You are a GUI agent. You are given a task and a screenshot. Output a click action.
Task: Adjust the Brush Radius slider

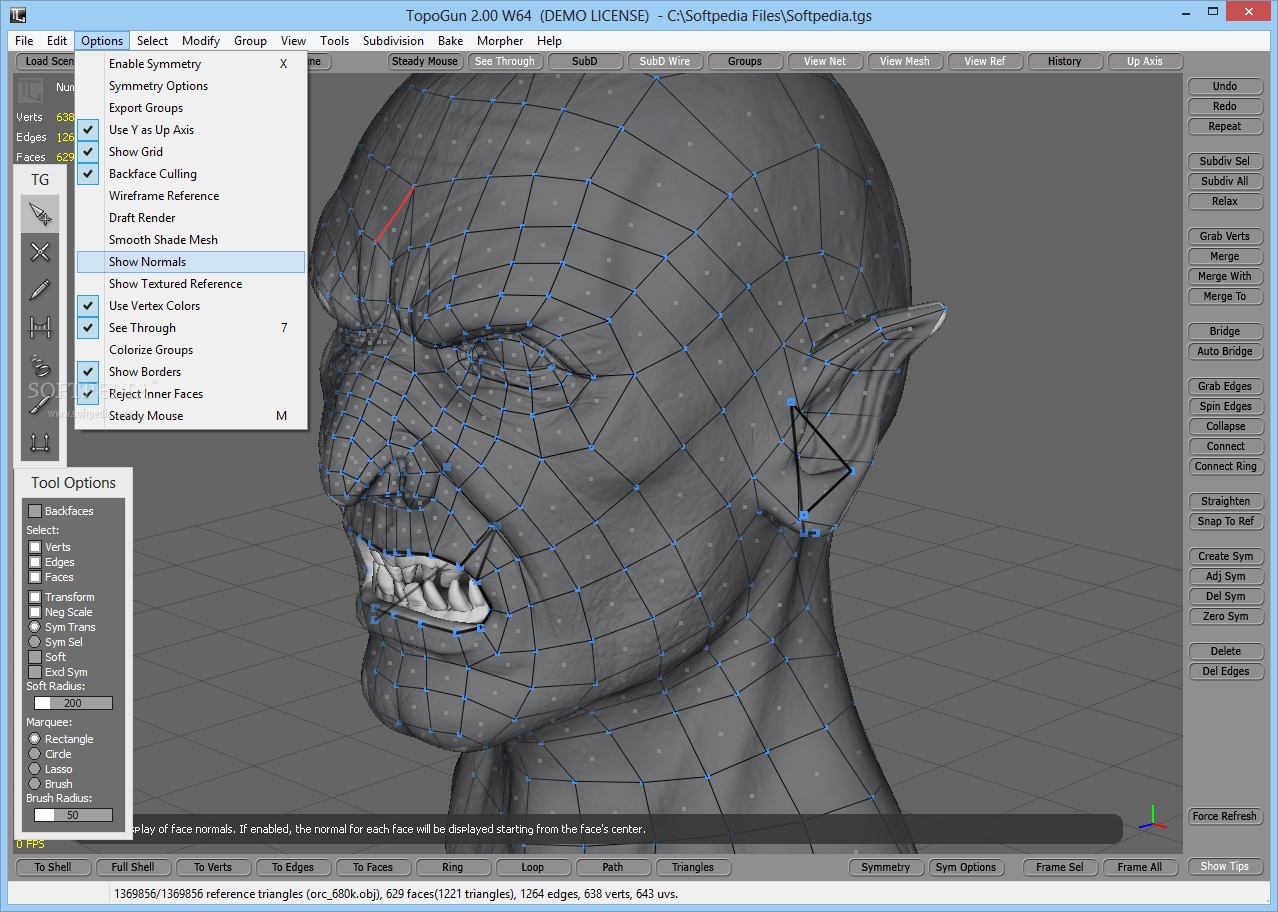pos(73,815)
